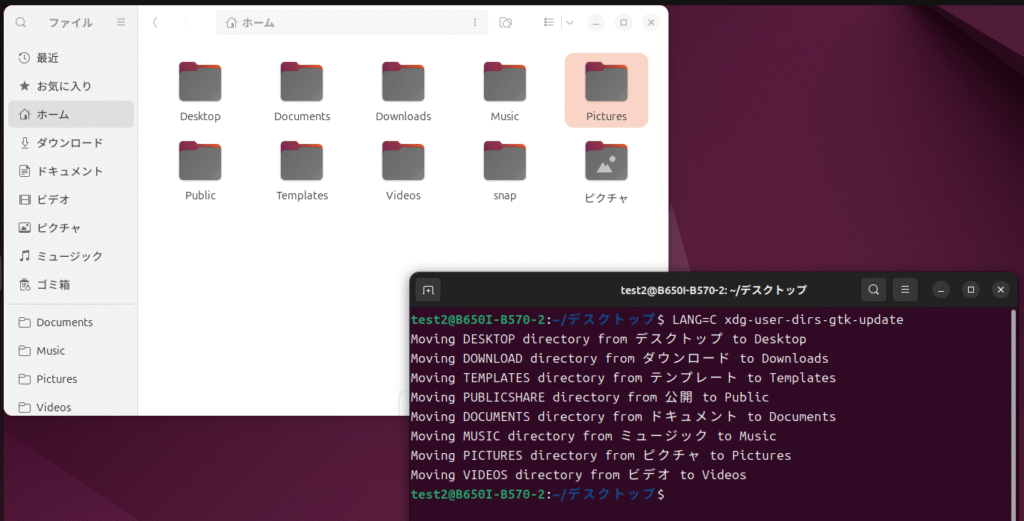Click the terminal search button
The image size is (1024, 521).
[x=873, y=290]
